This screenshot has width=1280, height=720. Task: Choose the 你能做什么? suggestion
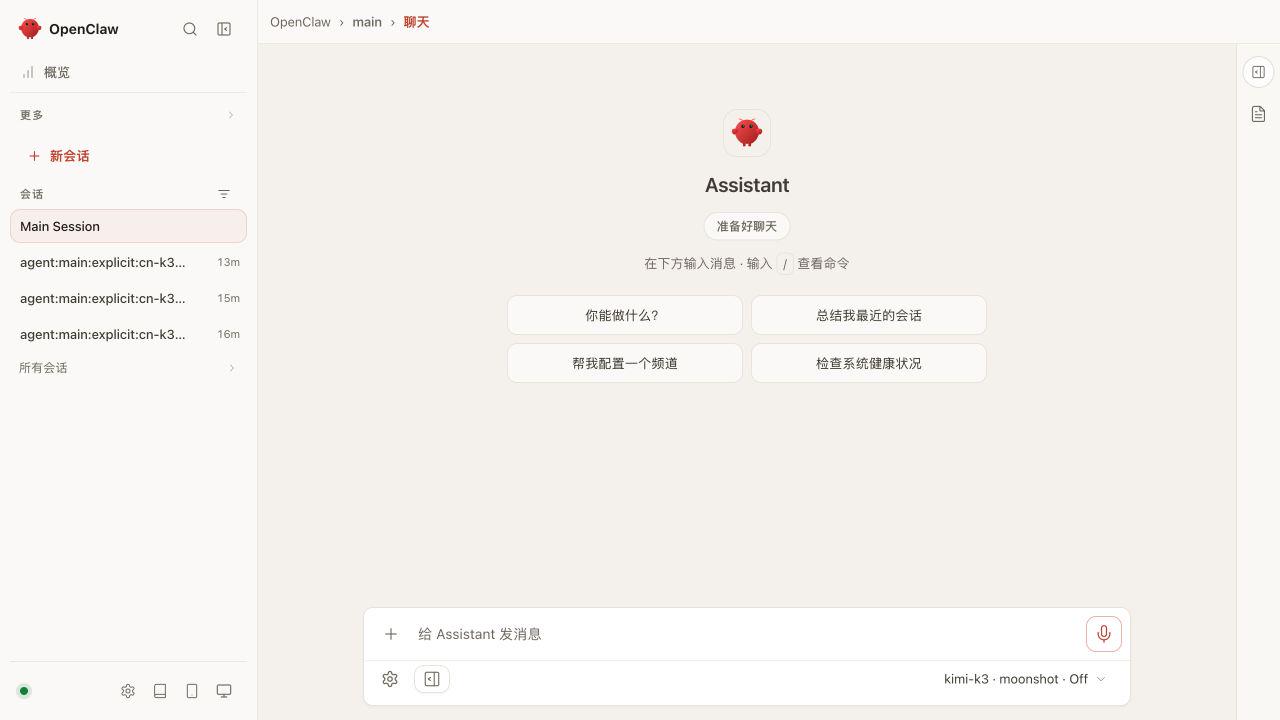click(x=625, y=315)
